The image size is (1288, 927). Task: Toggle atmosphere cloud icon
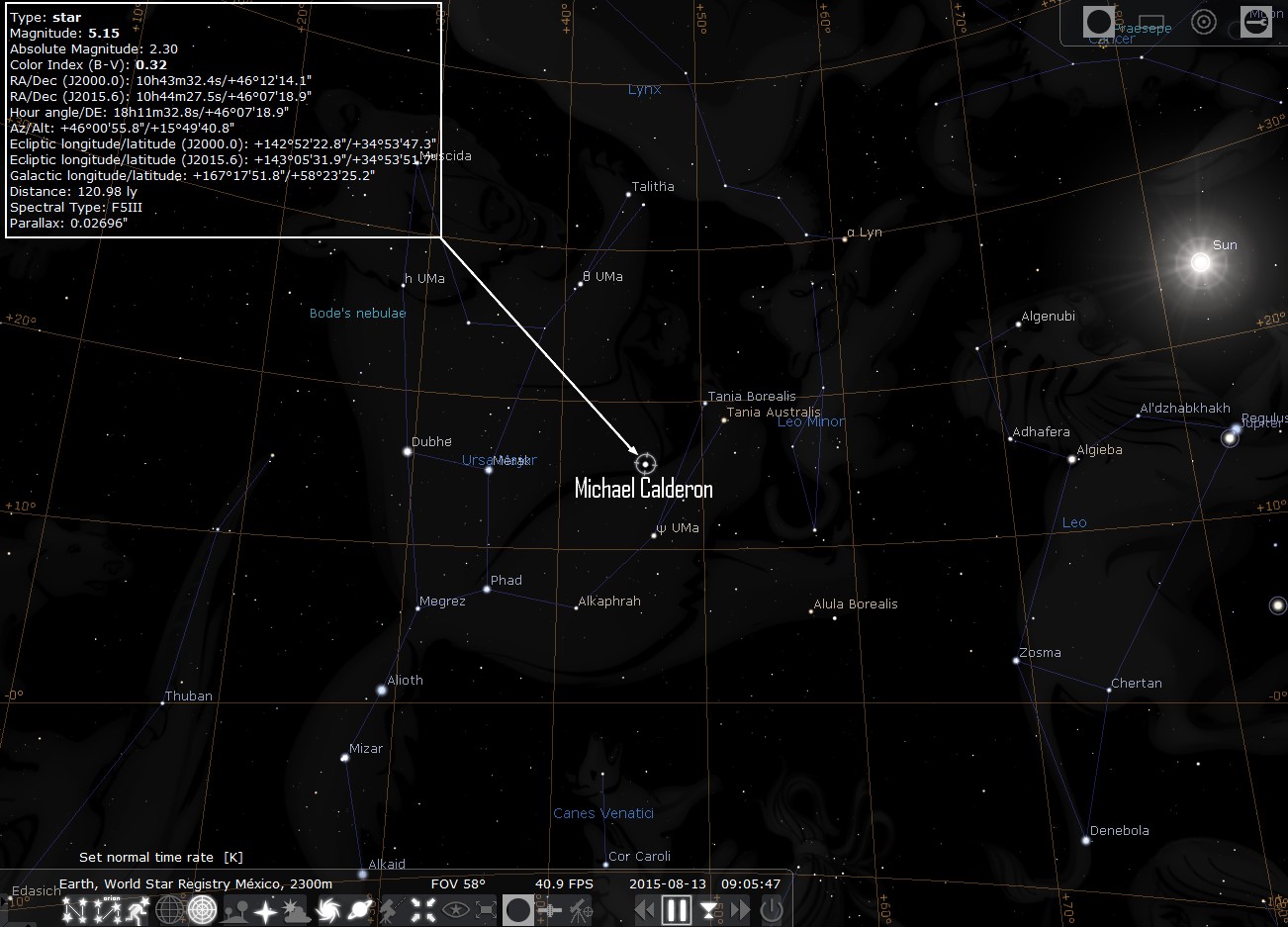click(294, 909)
